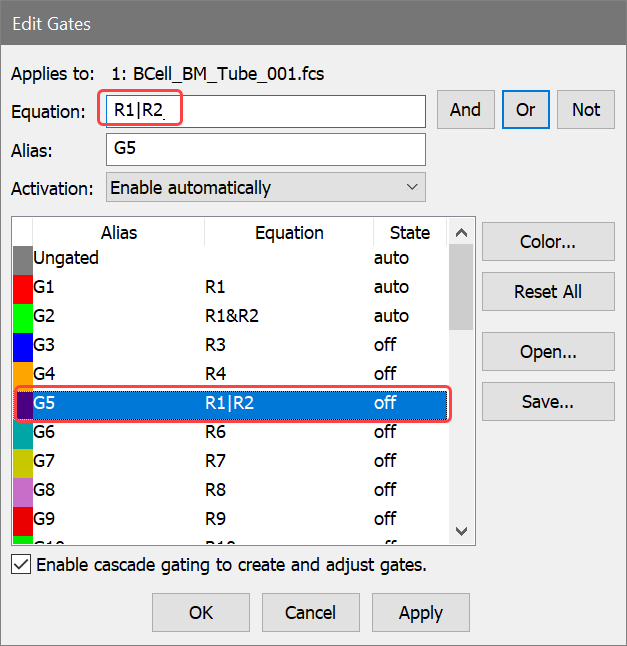Click the blue G3 gate color swatch
This screenshot has height=646, width=627.
(22, 345)
